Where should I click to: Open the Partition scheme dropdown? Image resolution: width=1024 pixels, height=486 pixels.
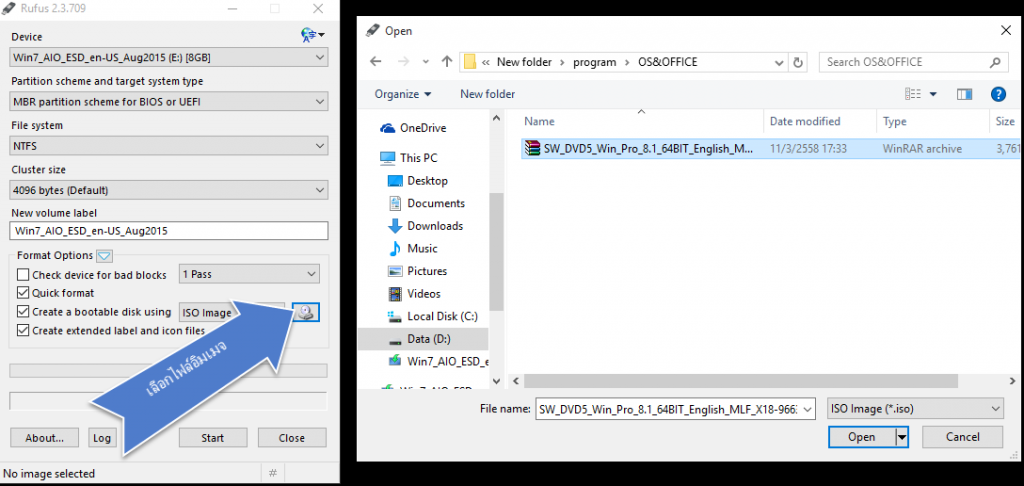(x=169, y=102)
